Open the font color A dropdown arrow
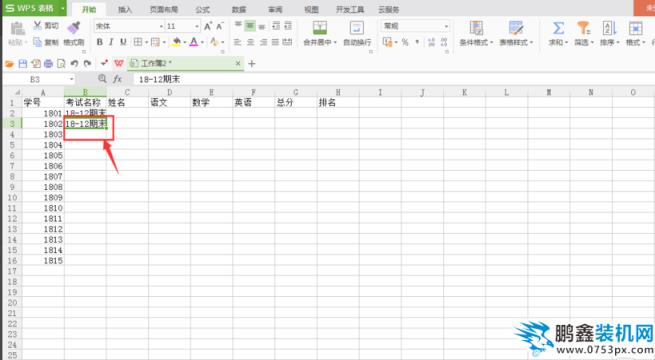 203,42
